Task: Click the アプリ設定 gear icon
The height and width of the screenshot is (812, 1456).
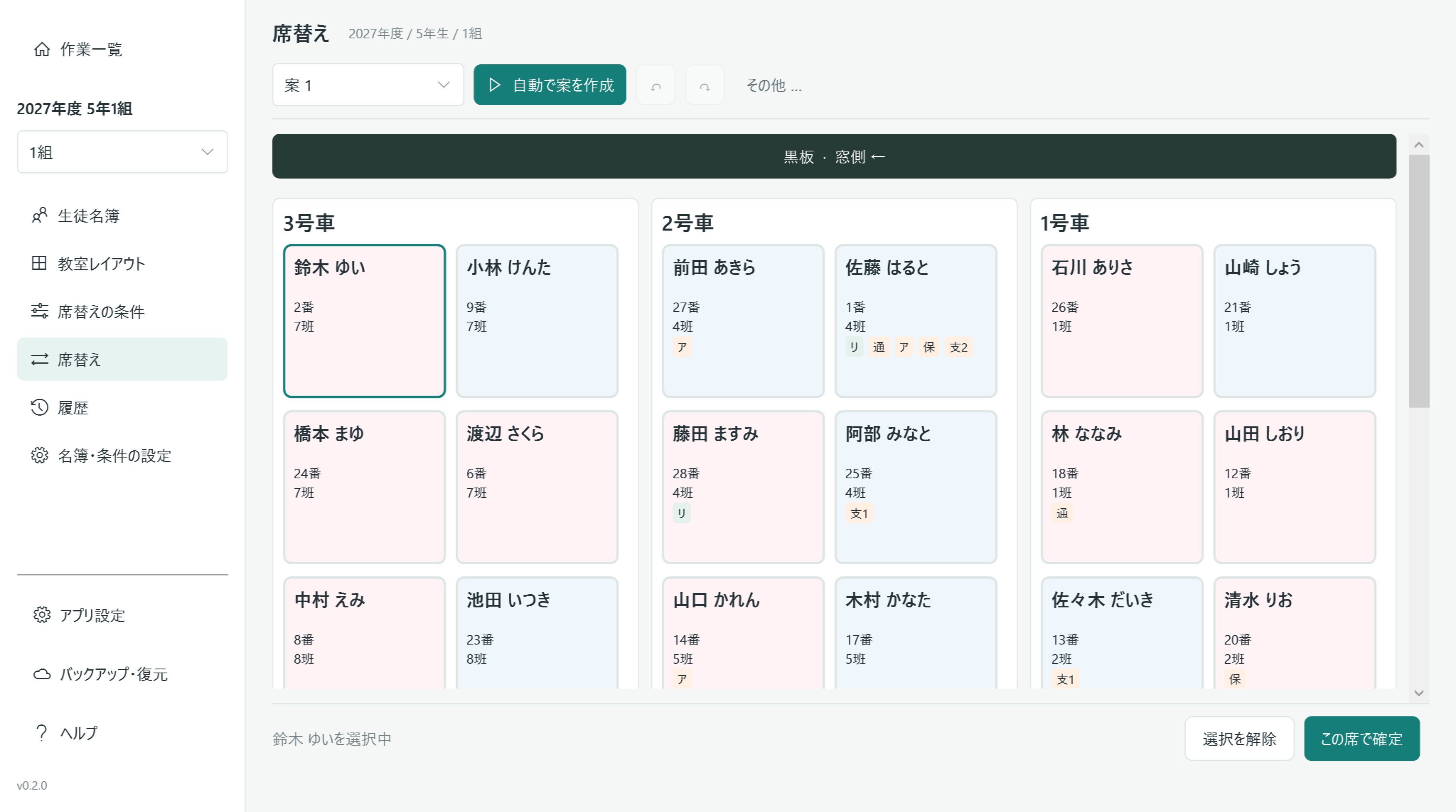Action: click(42, 615)
